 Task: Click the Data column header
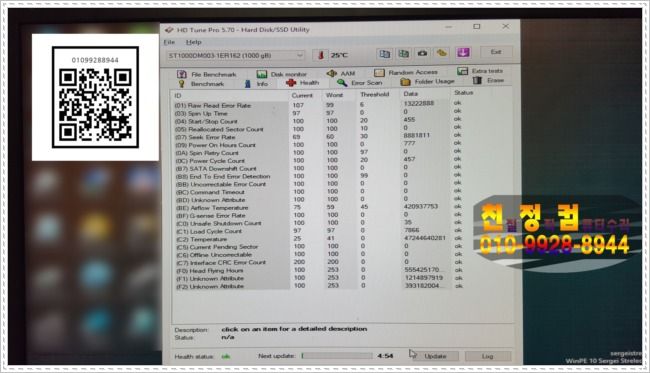coord(411,94)
